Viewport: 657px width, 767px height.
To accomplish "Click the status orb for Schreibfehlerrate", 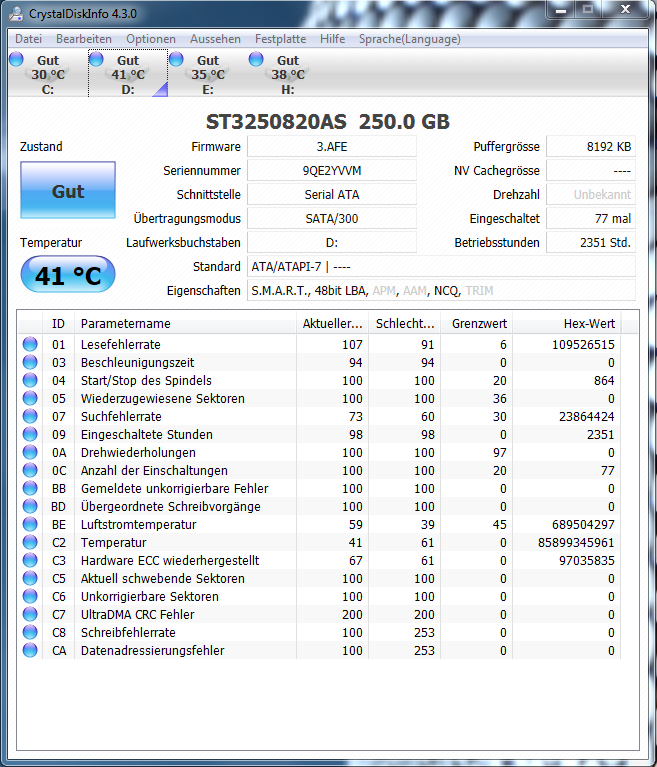I will 30,632.
